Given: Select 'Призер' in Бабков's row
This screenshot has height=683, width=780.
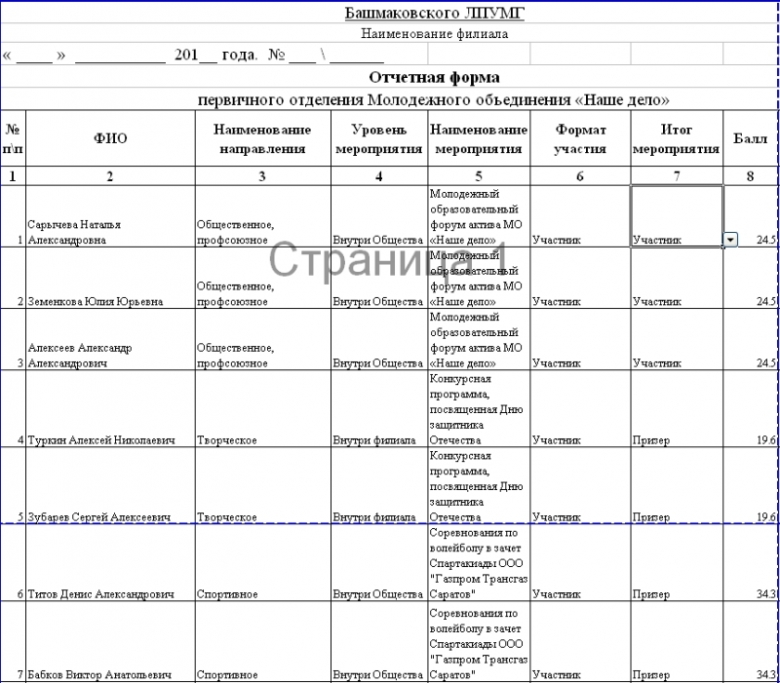Looking at the screenshot, I should [x=677, y=642].
